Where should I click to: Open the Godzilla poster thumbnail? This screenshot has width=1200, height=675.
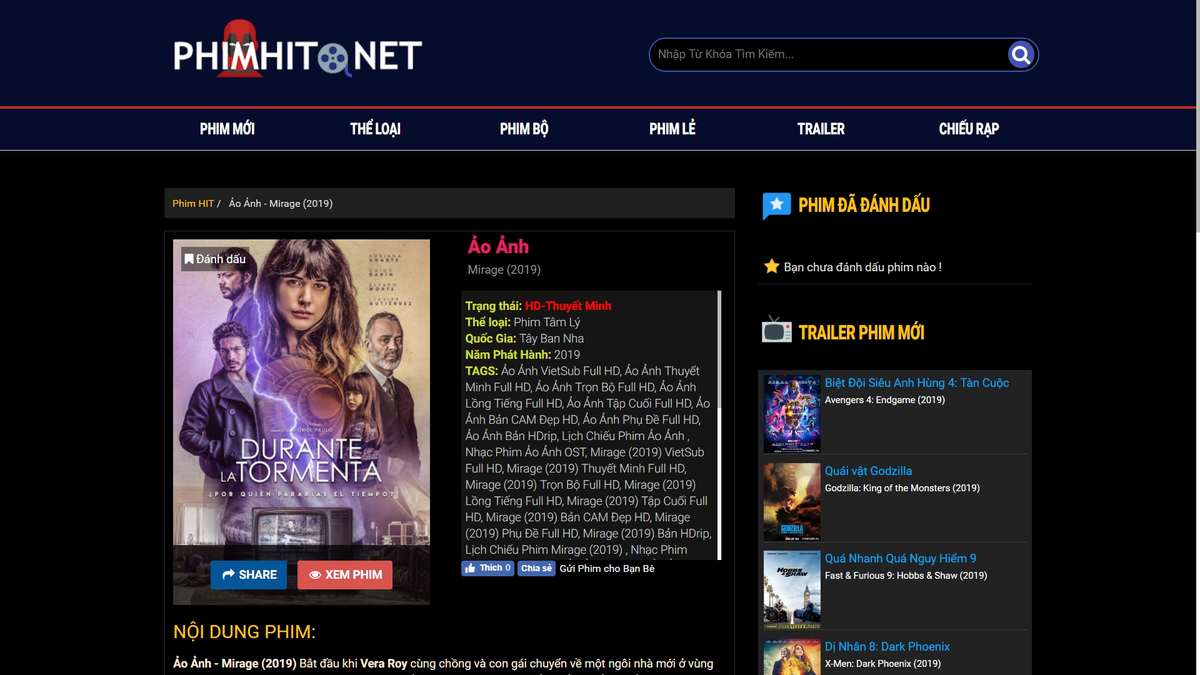pos(792,501)
